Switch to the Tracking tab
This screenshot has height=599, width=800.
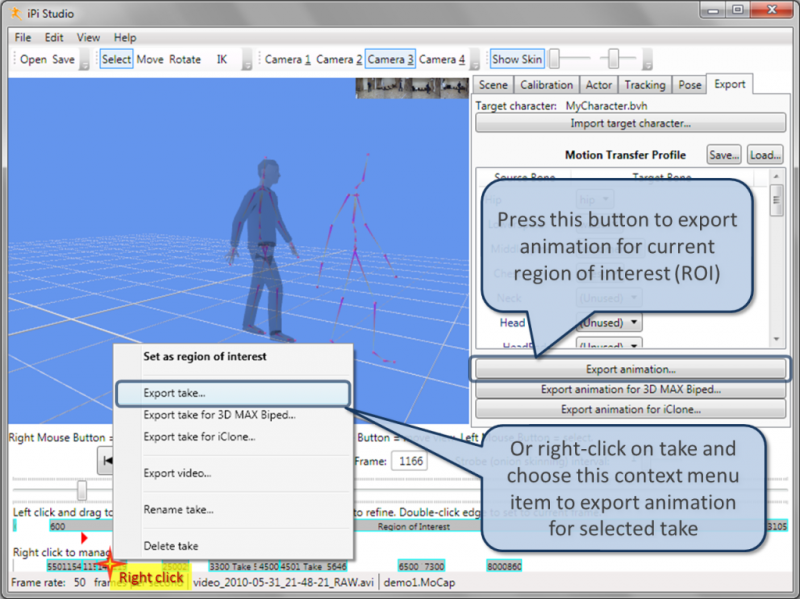pos(645,85)
